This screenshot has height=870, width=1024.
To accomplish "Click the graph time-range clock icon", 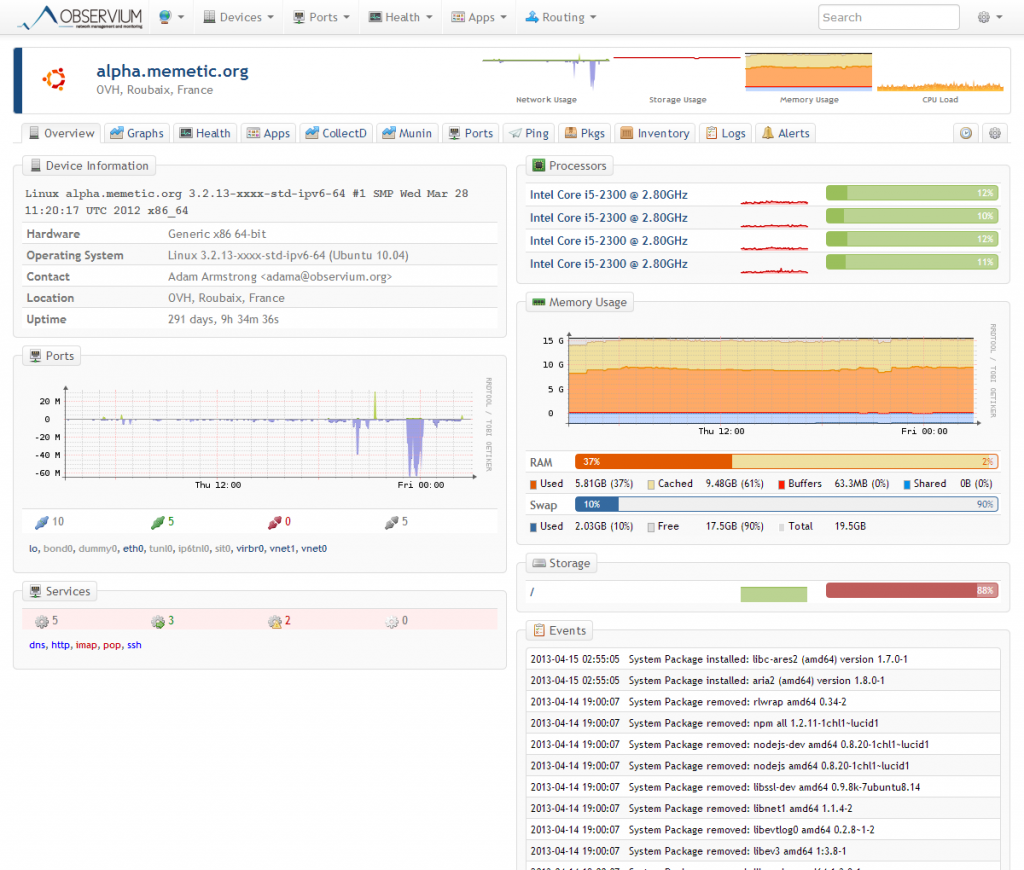I will (x=965, y=132).
